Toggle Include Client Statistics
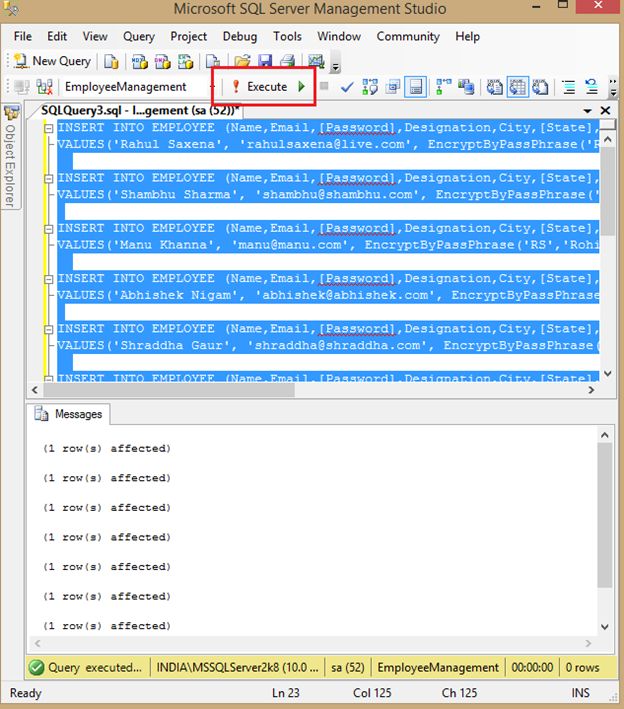Image resolution: width=624 pixels, height=709 pixels. coord(466,86)
